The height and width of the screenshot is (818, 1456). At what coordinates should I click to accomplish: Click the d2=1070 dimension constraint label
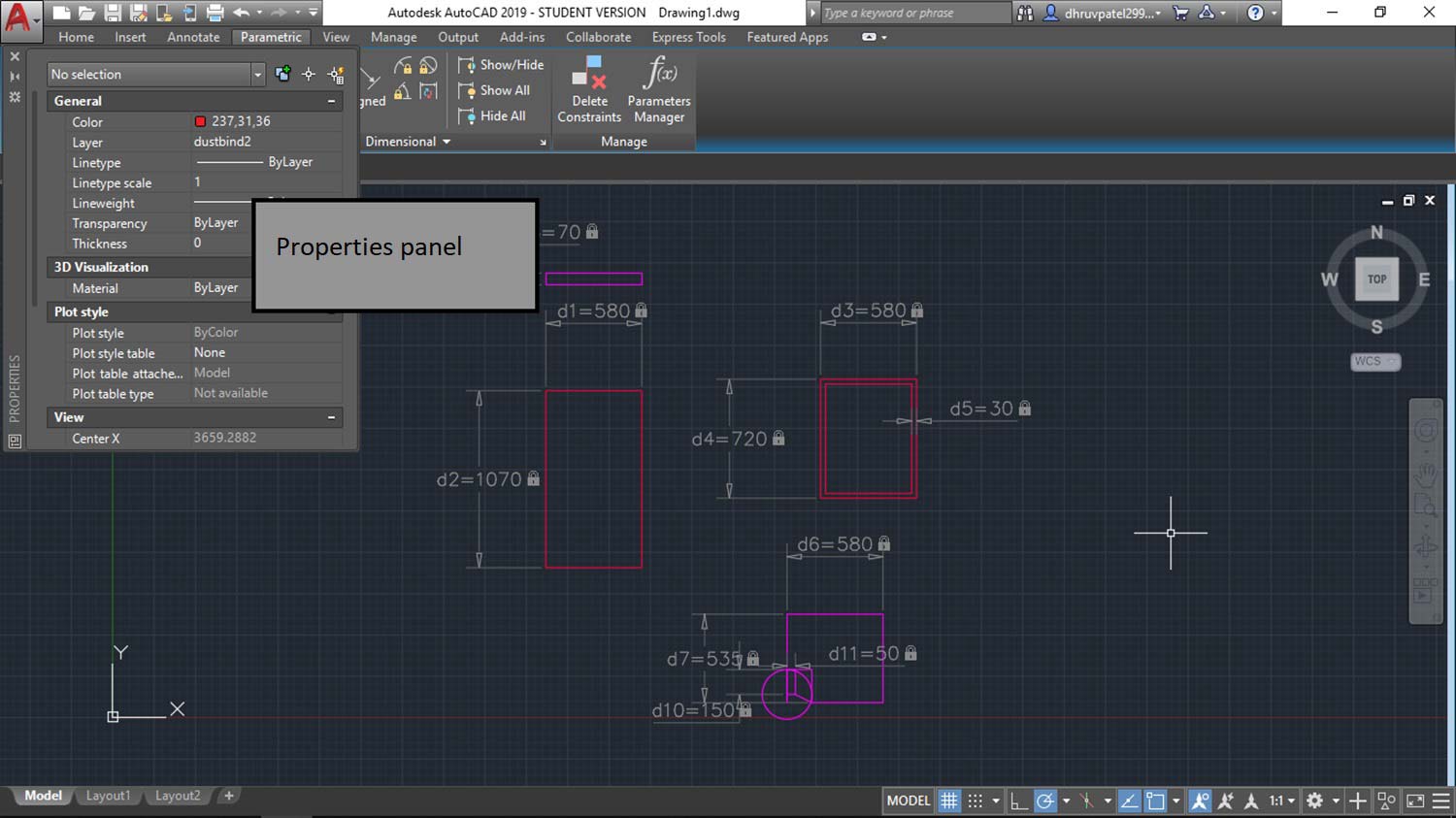pyautogui.click(x=487, y=479)
